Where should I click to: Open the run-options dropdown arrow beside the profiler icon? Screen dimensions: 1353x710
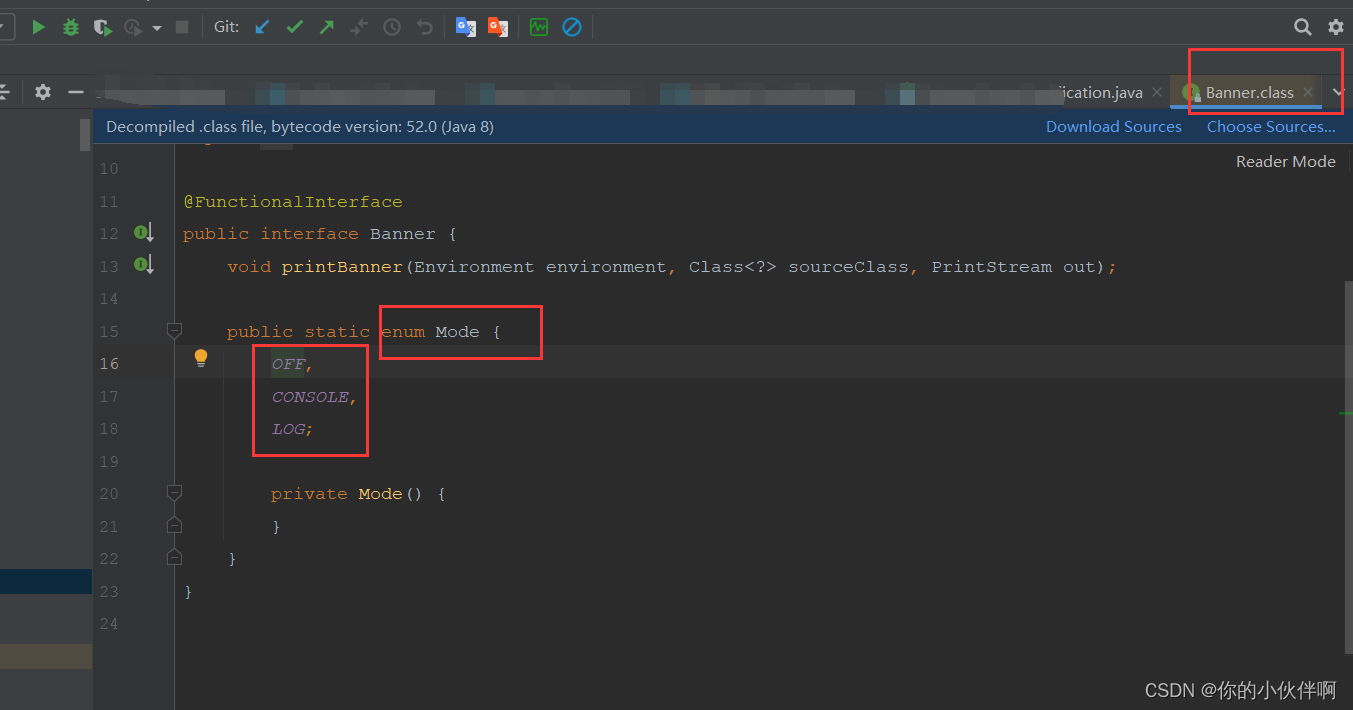[x=157, y=28]
